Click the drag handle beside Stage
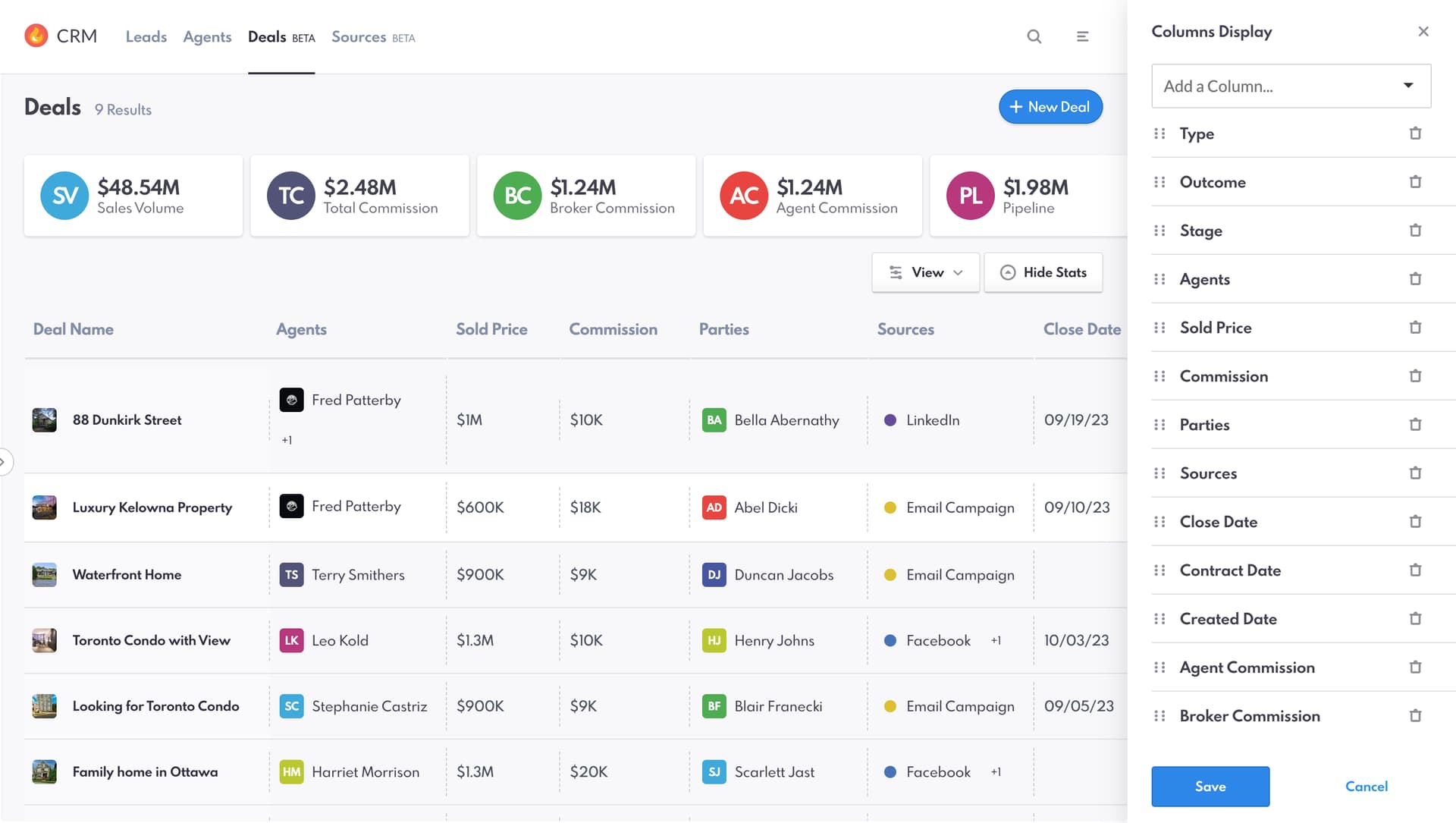 pyautogui.click(x=1159, y=231)
